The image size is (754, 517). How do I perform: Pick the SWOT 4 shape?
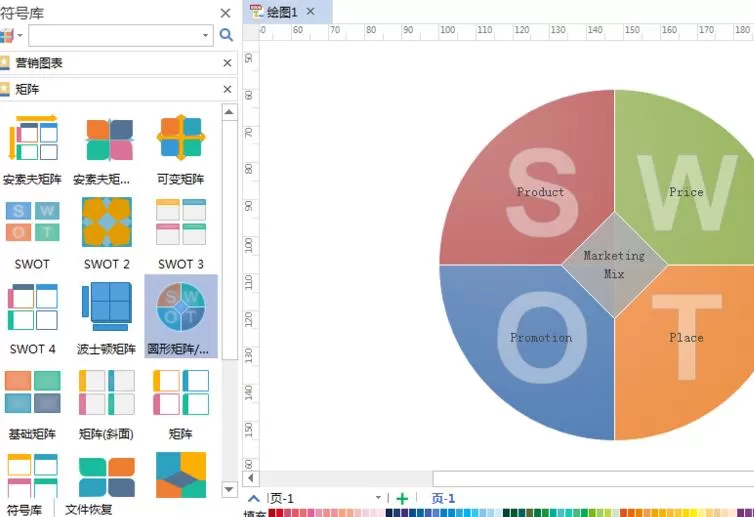(32, 307)
